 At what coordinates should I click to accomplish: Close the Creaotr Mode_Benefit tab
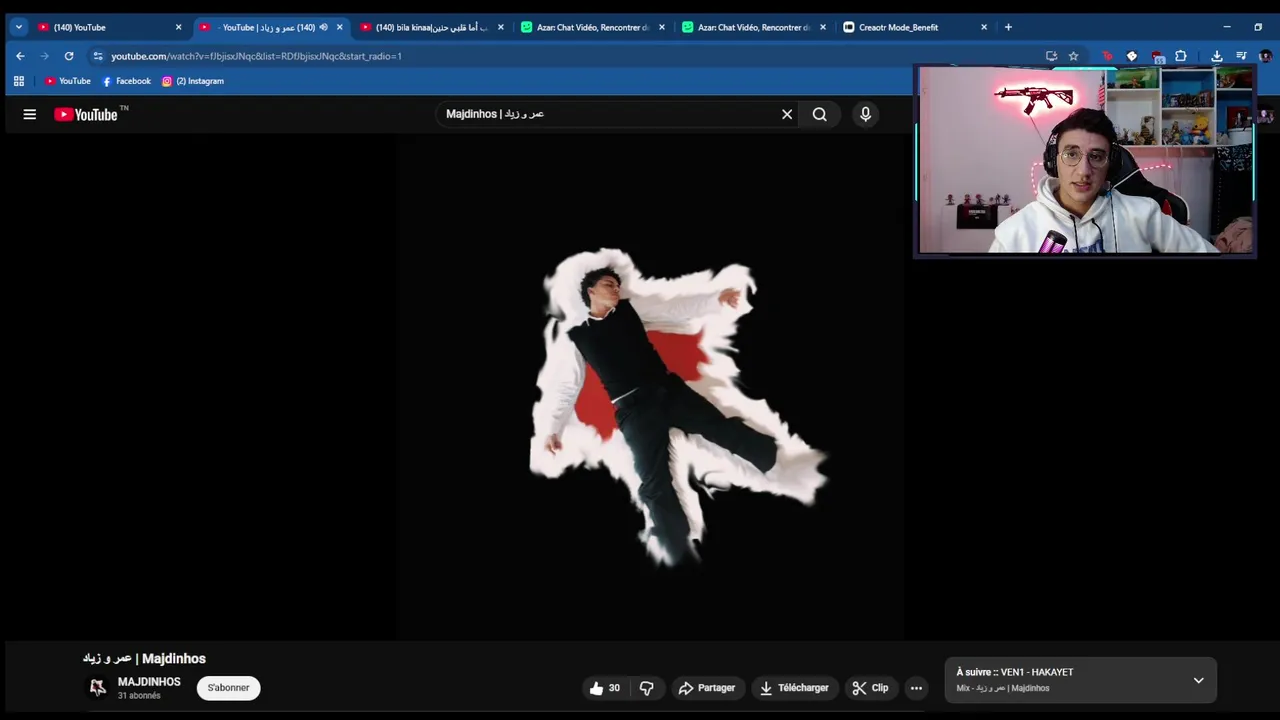coord(984,27)
